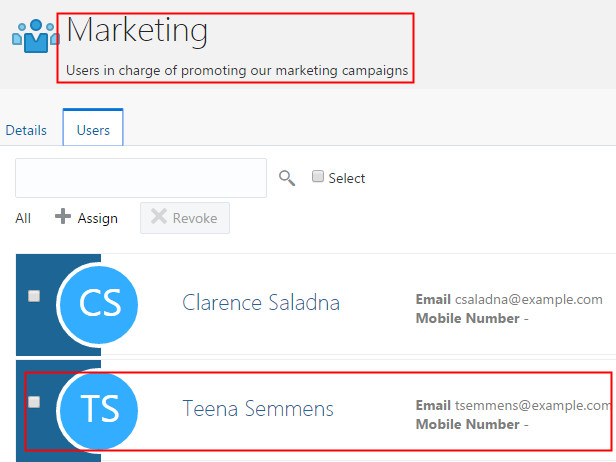616x462 pixels.
Task: Click the TS avatar for Teena Semmens
Action: pos(97,409)
